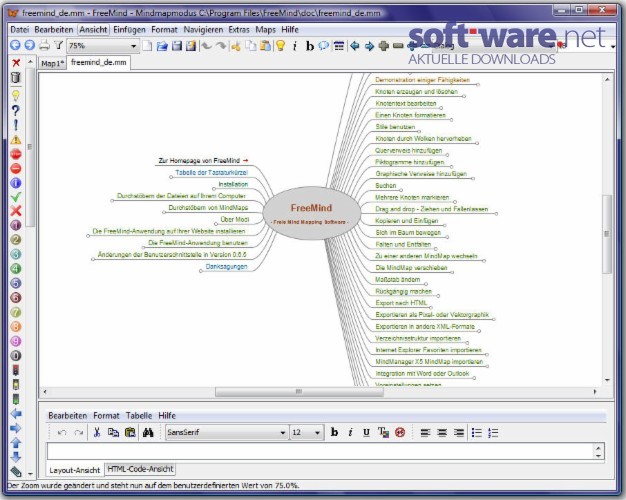This screenshot has width=626, height=500.
Task: Select the 'Installation' node
Action: [233, 184]
